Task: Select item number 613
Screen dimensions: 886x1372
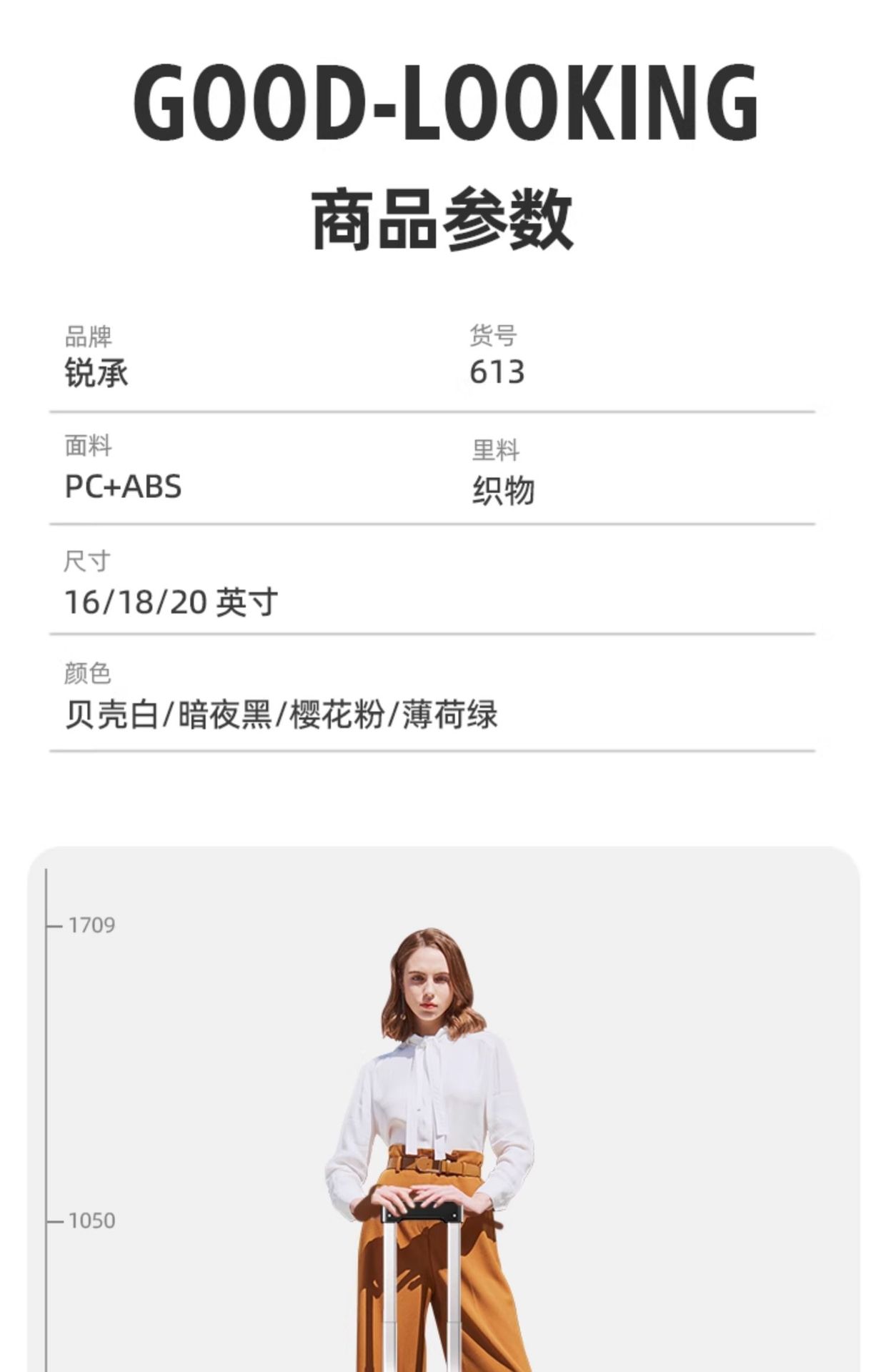Action: [497, 372]
